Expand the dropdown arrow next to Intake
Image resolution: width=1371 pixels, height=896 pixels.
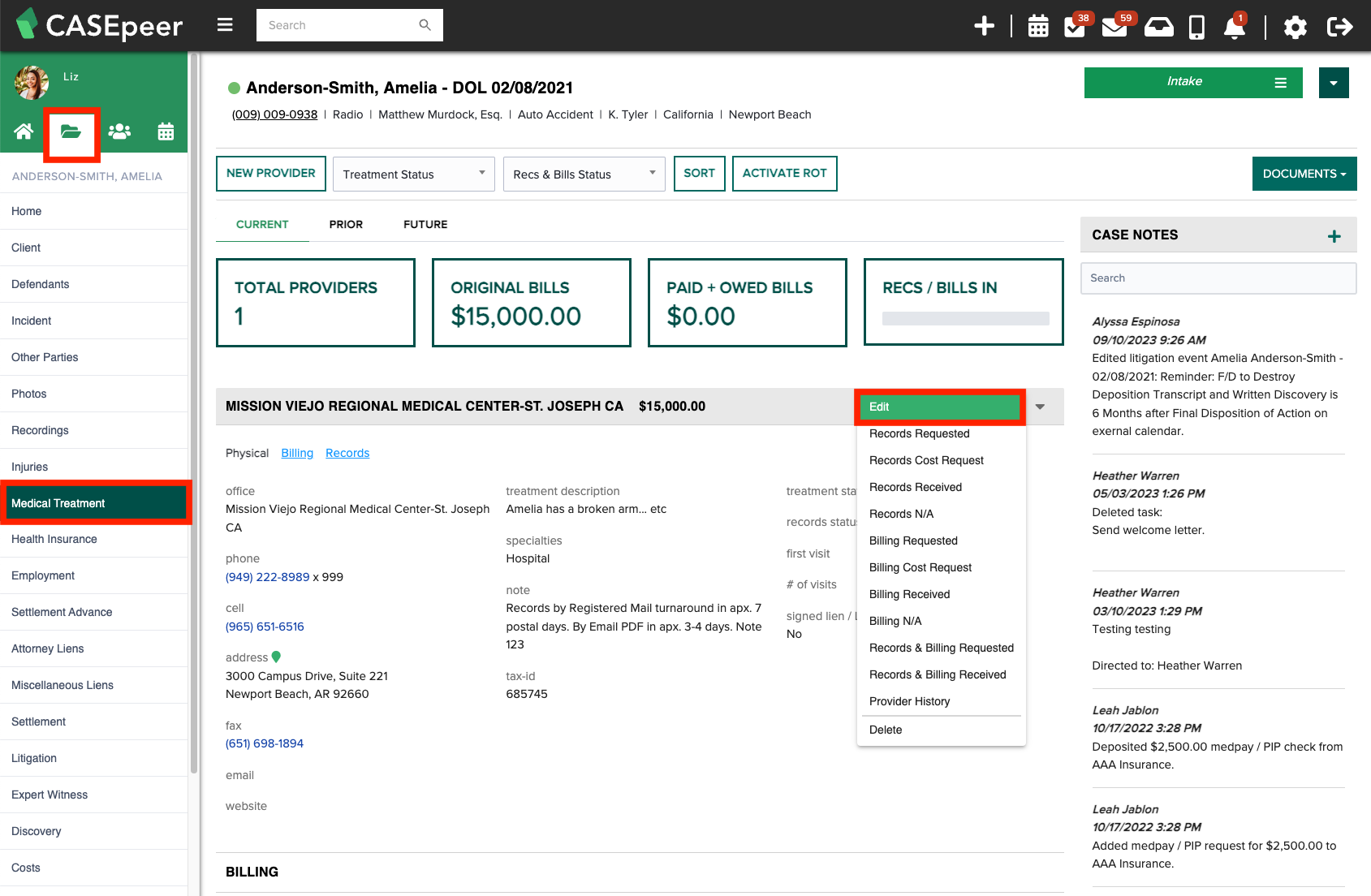[1334, 83]
